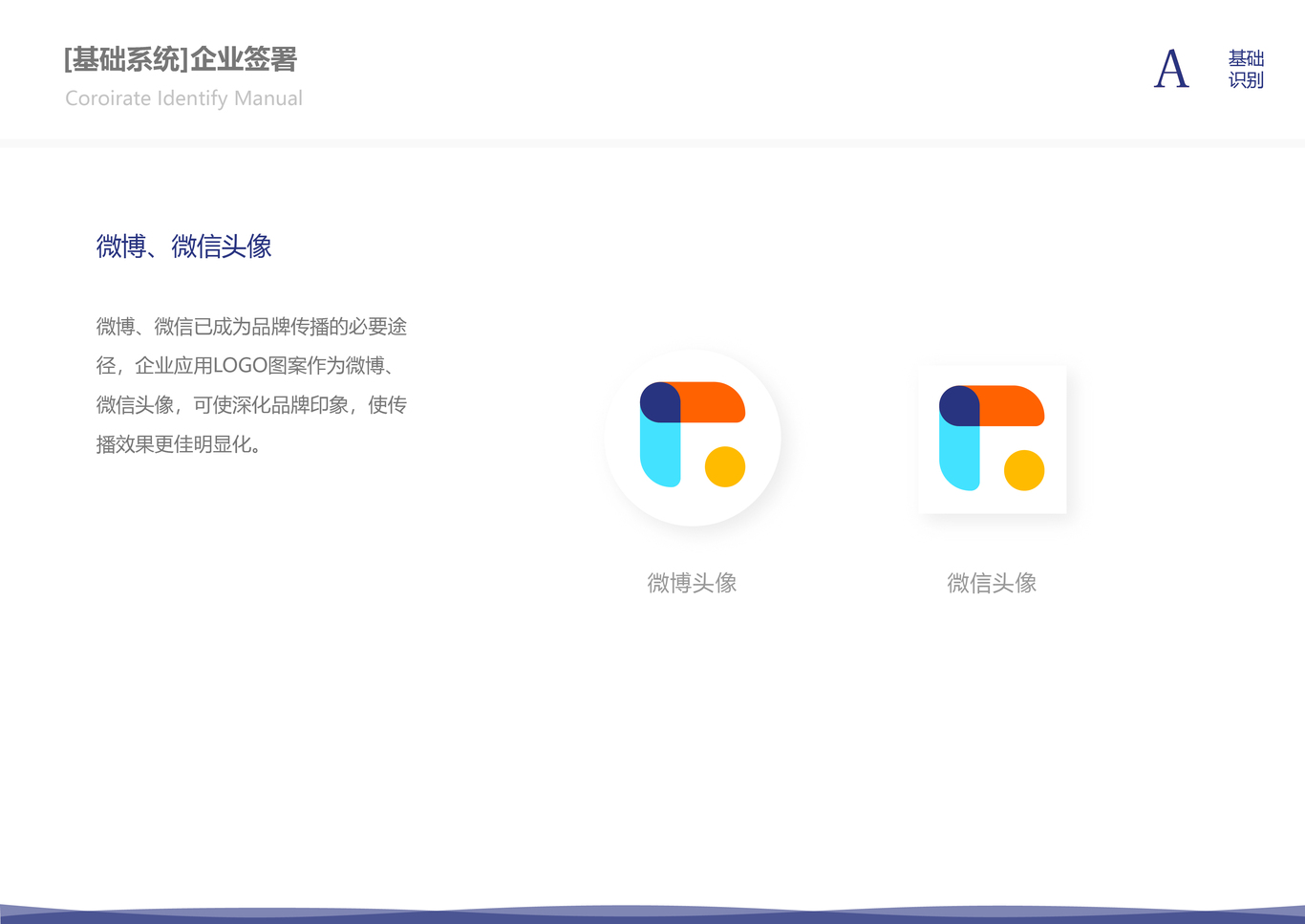Click the caption 微博头像

[692, 583]
